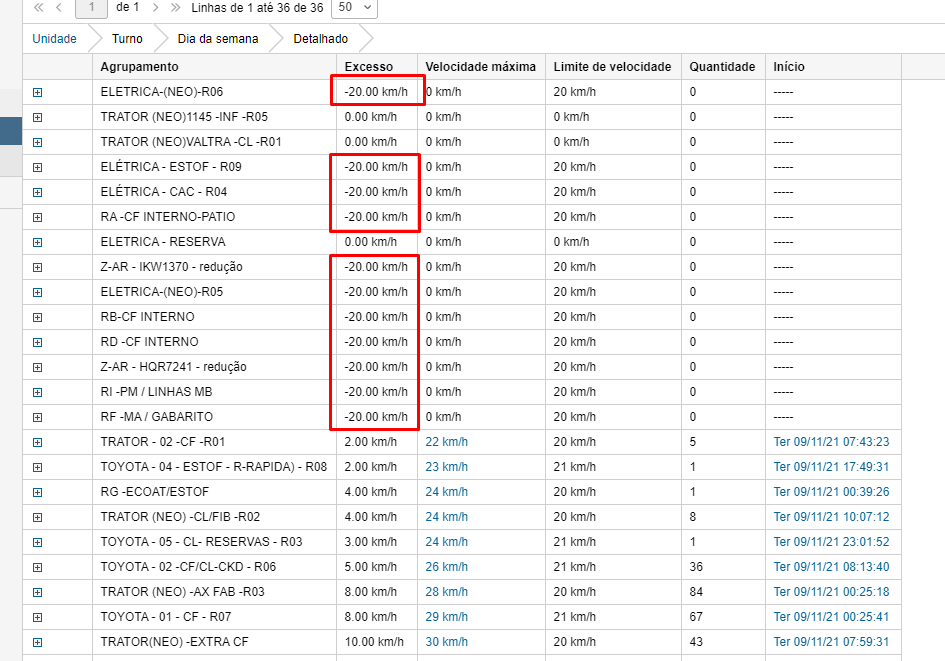The height and width of the screenshot is (661, 945).
Task: Expand the RG -ECOAT/ESTOF row
Action: tap(37, 492)
